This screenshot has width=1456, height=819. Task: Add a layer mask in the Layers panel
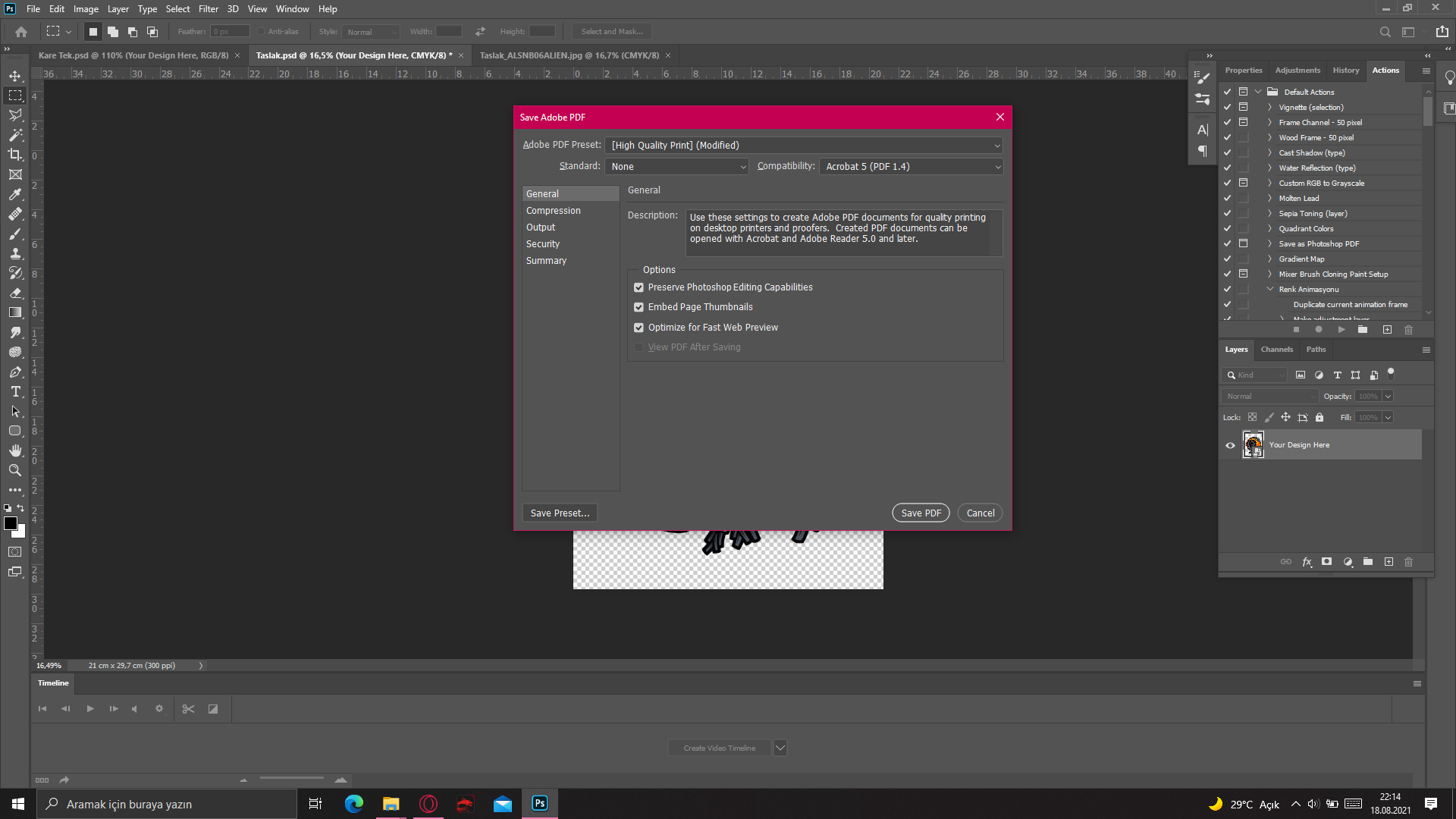pos(1326,562)
